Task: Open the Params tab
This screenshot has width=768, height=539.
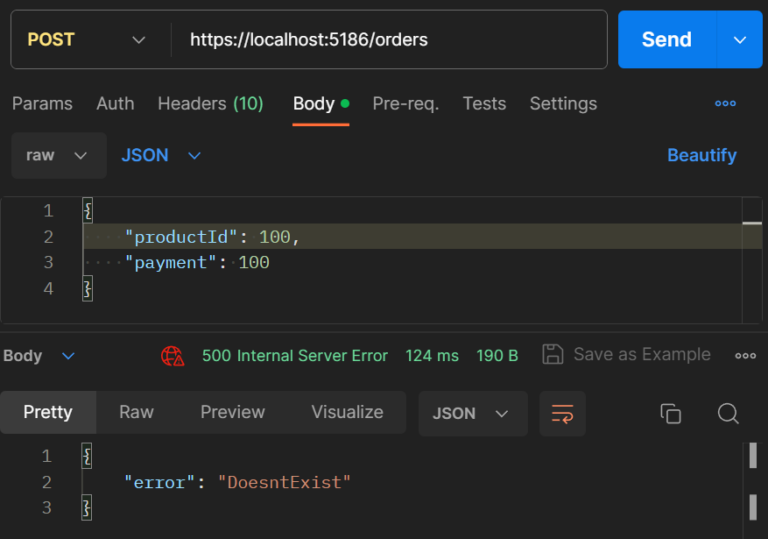Action: 42,103
